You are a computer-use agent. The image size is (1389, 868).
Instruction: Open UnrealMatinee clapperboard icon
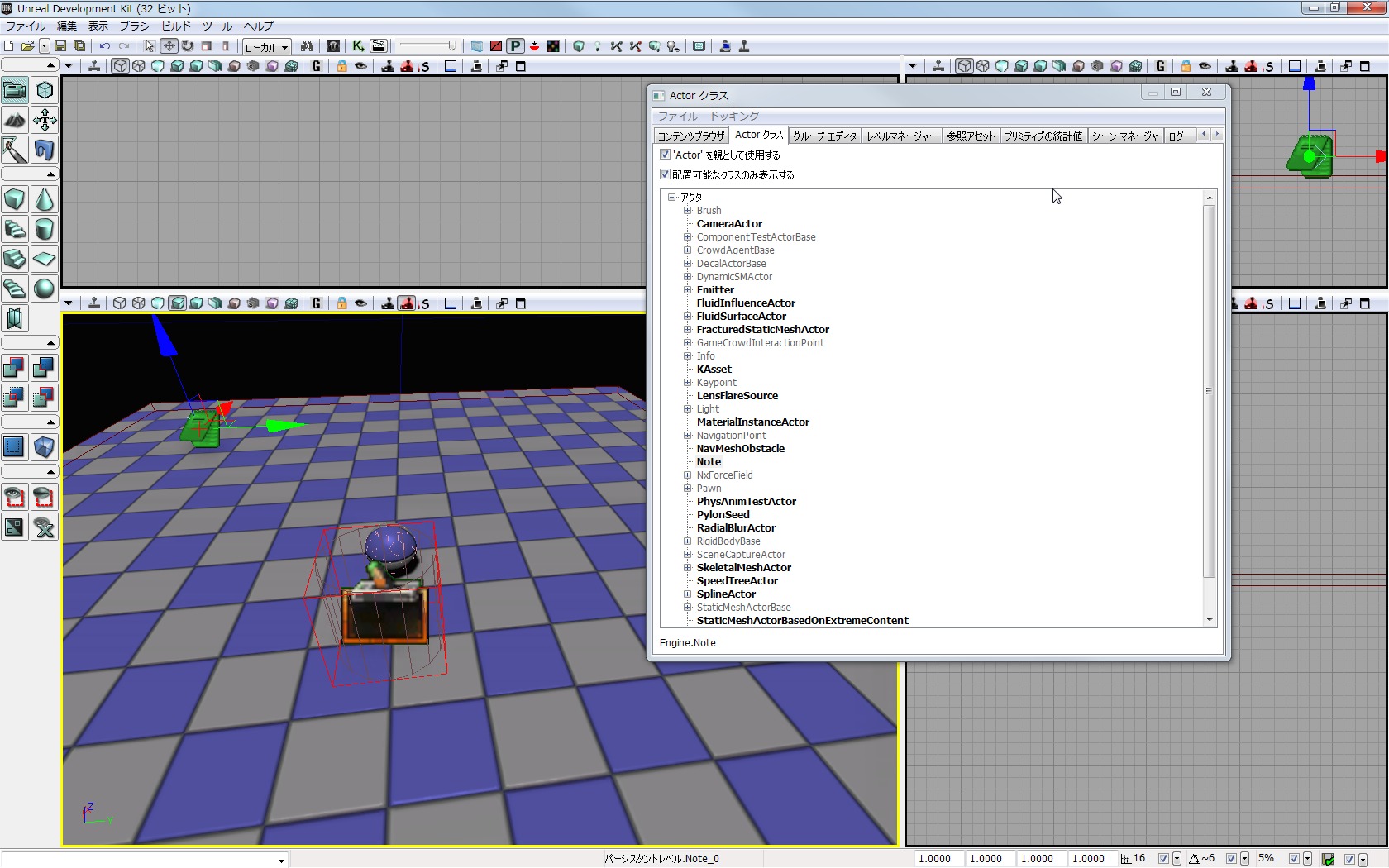click(378, 46)
